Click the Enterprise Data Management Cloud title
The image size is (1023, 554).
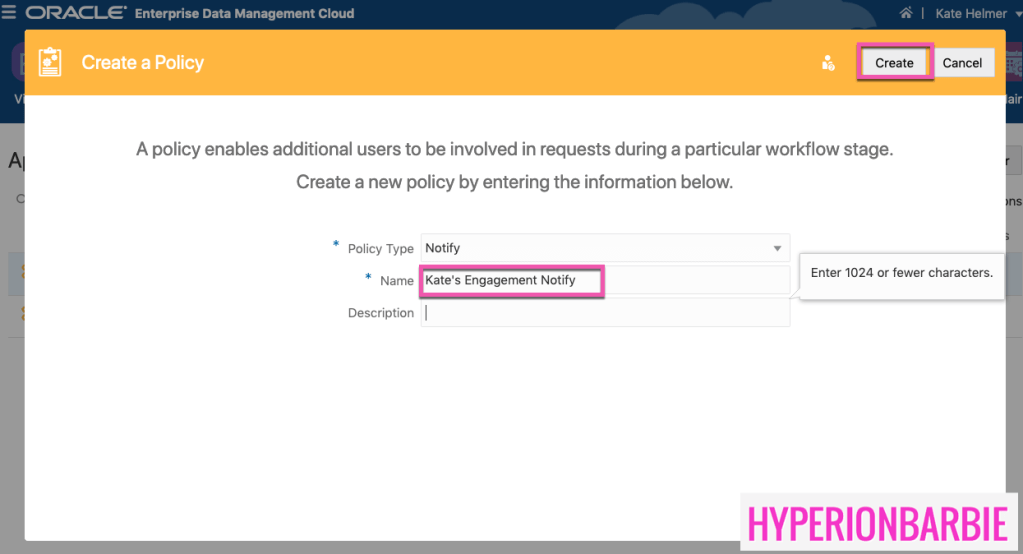pyautogui.click(x=245, y=13)
